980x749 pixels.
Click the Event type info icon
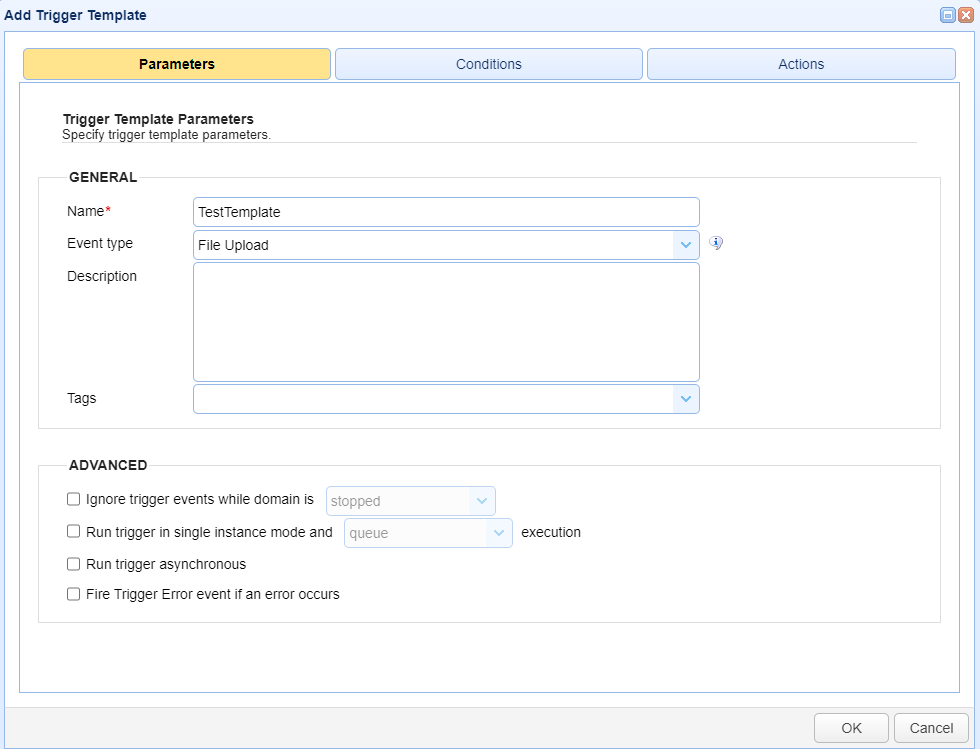[716, 243]
